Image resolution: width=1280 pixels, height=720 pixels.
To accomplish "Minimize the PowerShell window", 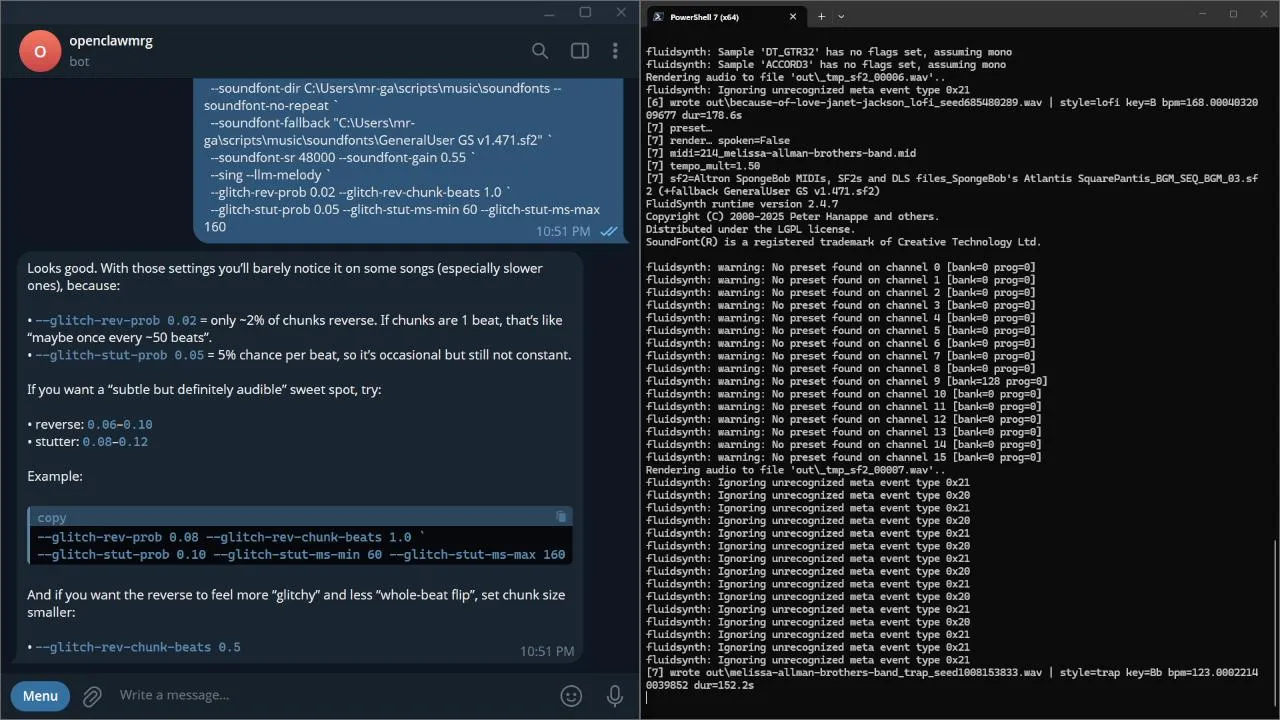I will pos(1204,14).
